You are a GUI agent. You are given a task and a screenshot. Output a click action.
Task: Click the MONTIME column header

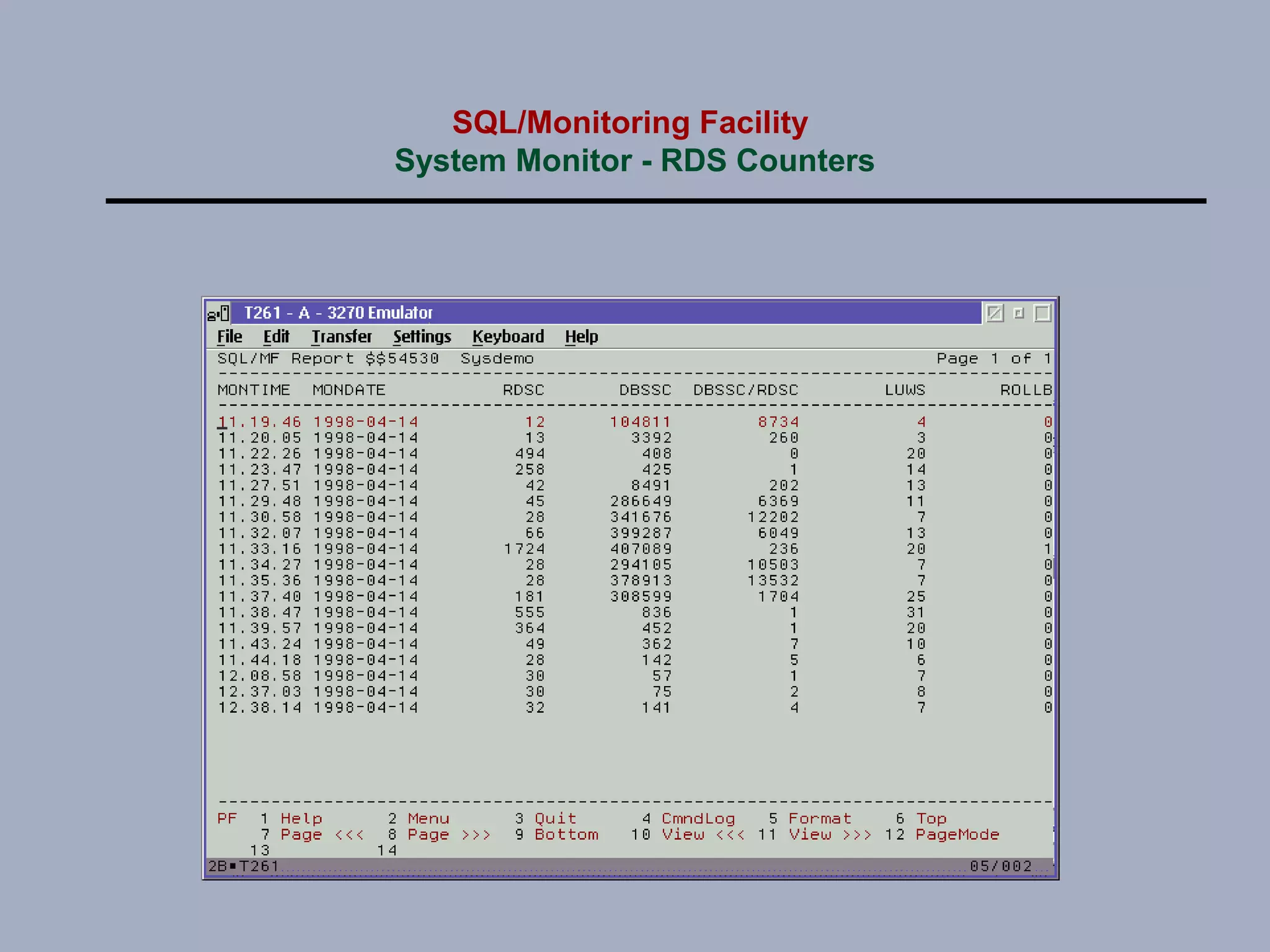(254, 390)
